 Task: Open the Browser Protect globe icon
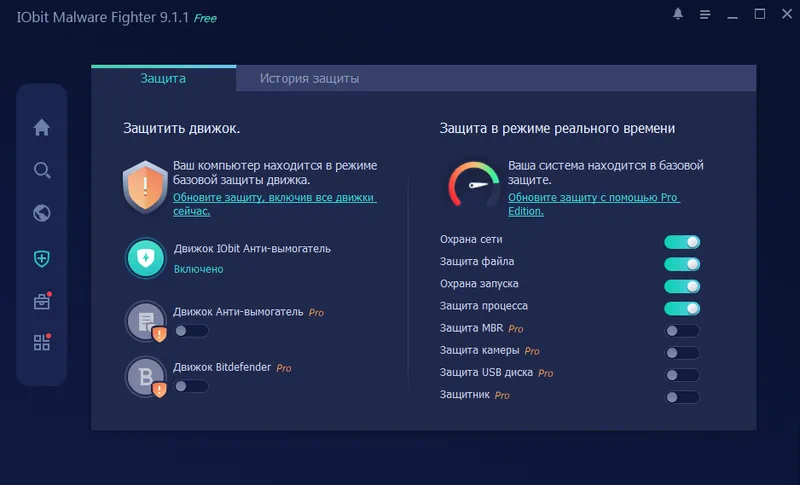[42, 213]
